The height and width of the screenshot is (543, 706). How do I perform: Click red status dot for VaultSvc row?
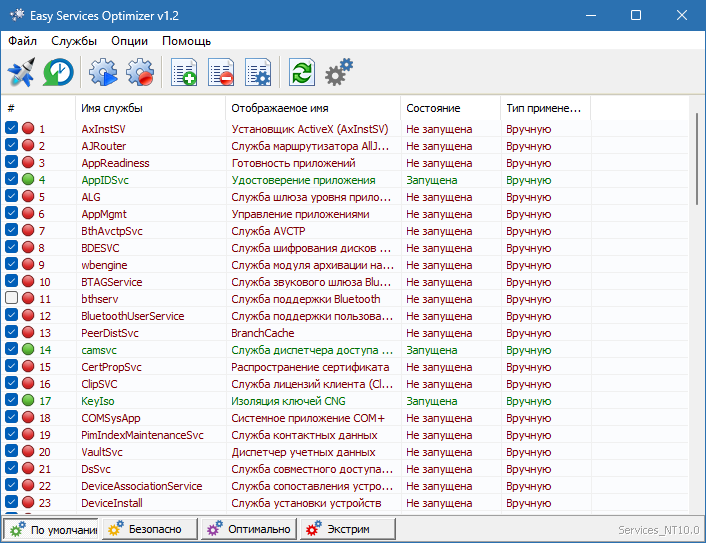tap(28, 451)
